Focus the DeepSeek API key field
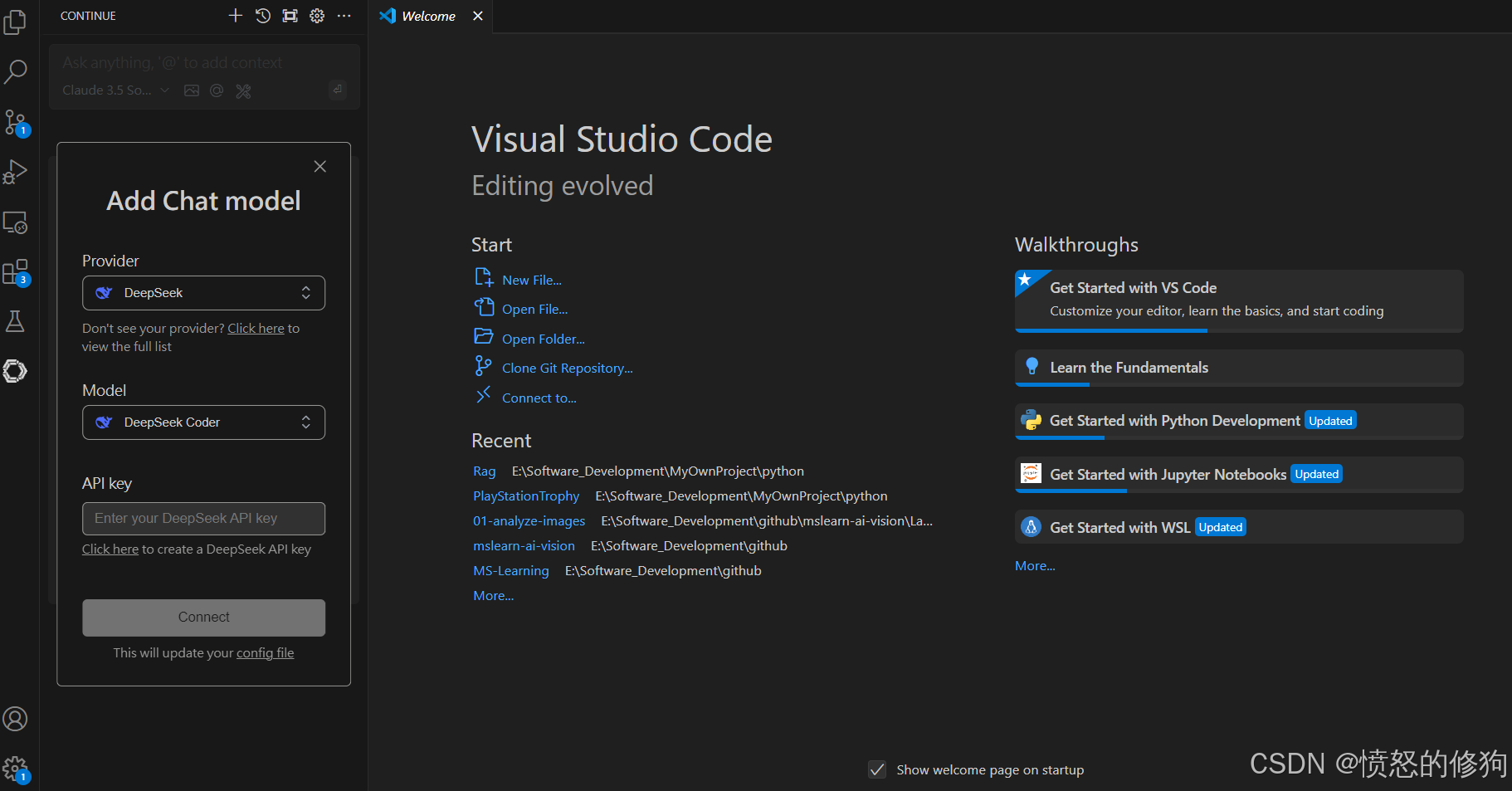This screenshot has height=791, width=1512. pos(203,519)
